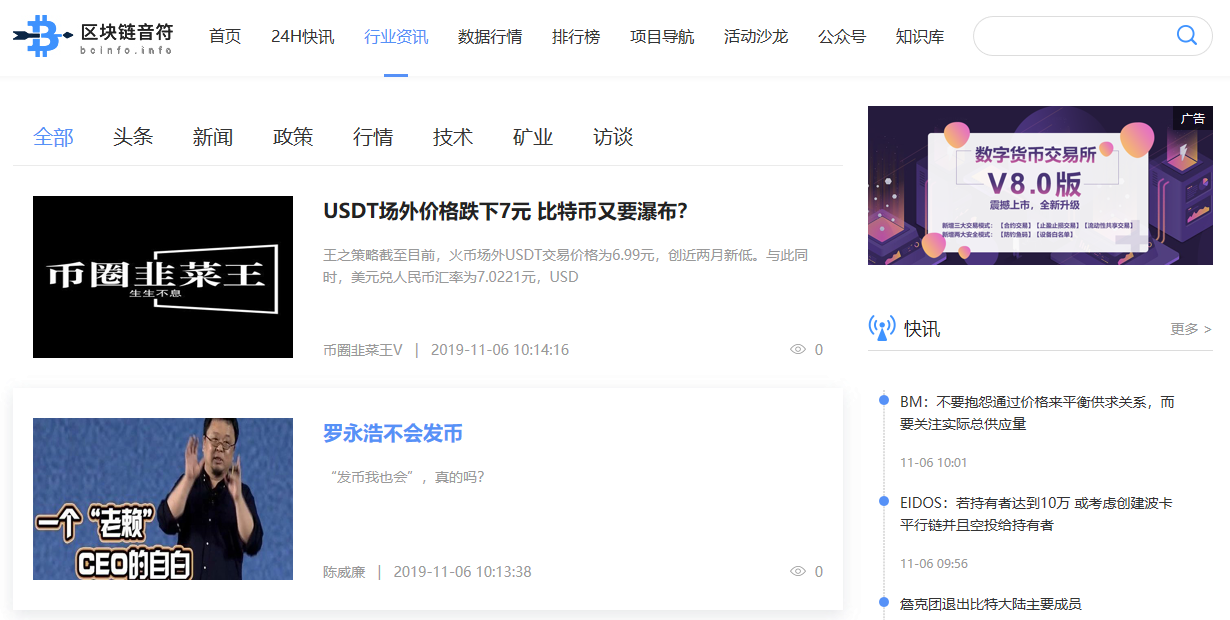
Task: Open the 24H快讯 navigation item
Action: point(303,37)
